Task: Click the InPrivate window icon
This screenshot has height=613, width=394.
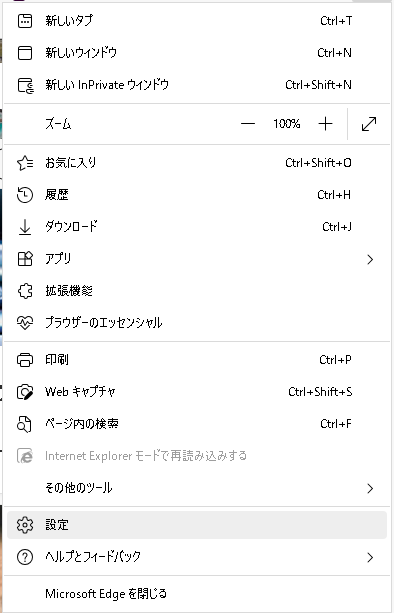Action: [x=26, y=85]
